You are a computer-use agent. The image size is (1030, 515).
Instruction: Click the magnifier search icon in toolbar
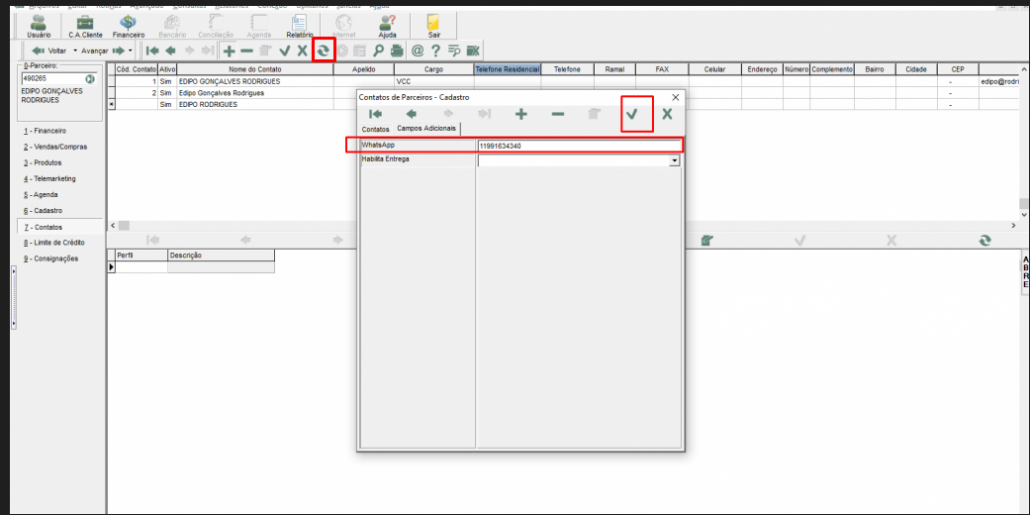tap(379, 50)
